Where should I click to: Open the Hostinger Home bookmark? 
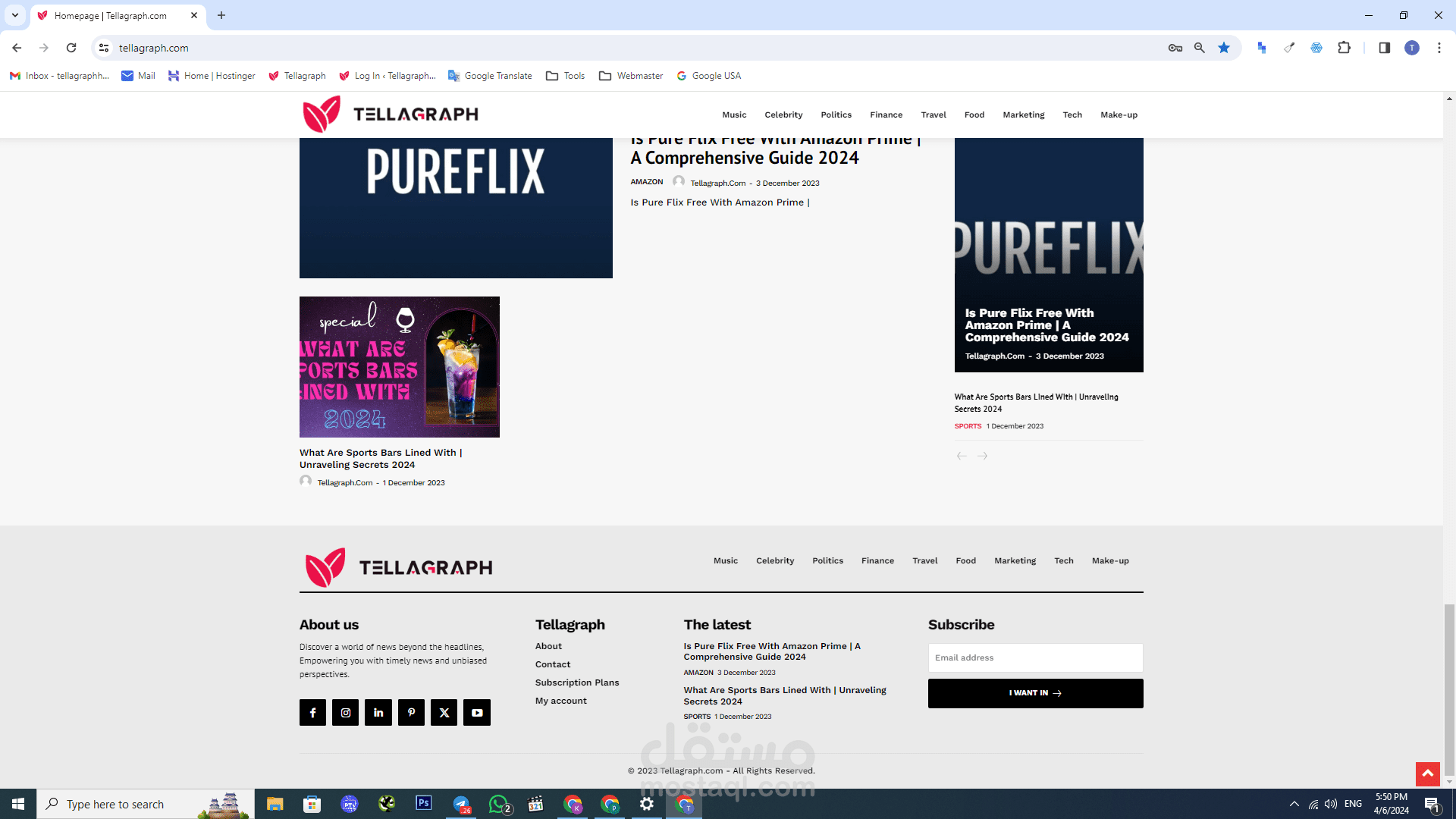212,76
